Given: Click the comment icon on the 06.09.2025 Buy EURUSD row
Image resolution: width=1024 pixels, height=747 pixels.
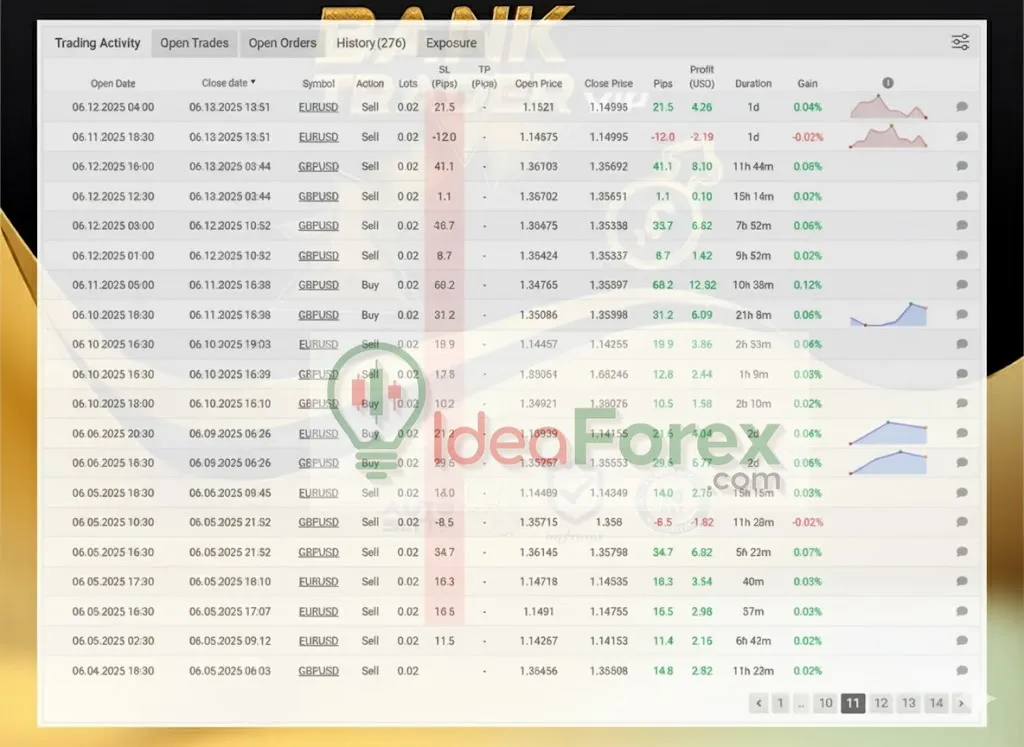Looking at the screenshot, I should pos(961,433).
